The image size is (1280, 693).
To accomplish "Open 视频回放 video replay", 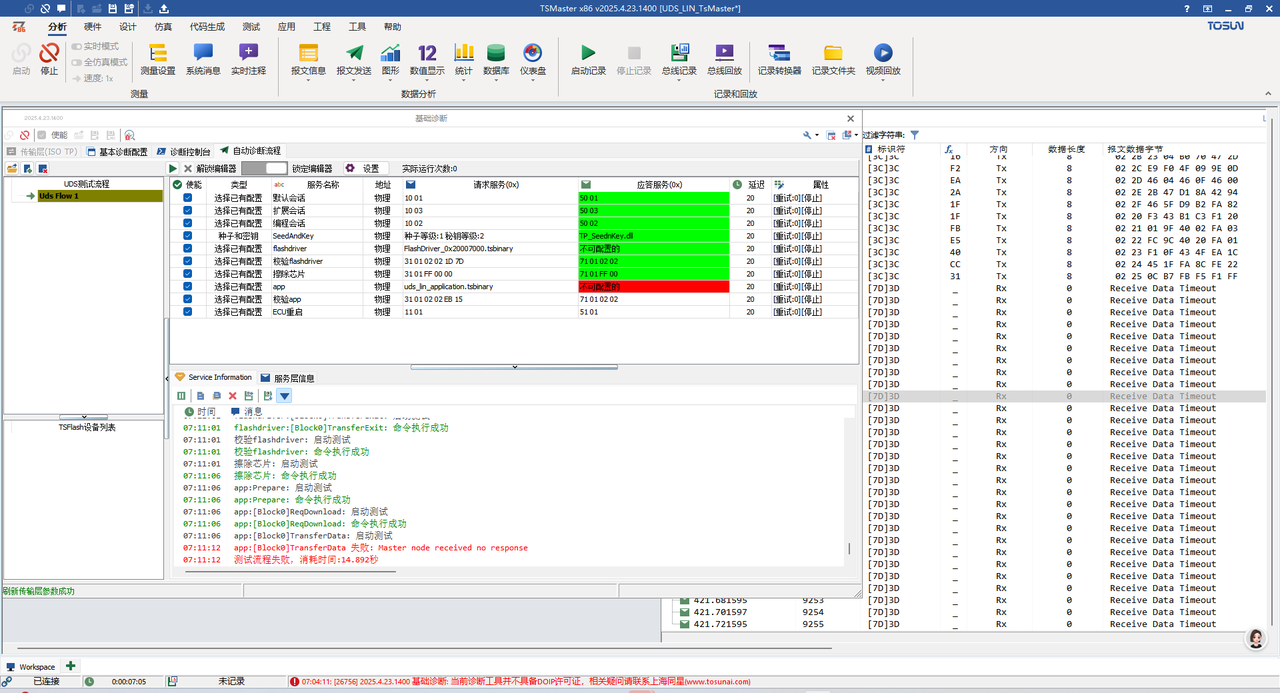I will click(x=883, y=59).
